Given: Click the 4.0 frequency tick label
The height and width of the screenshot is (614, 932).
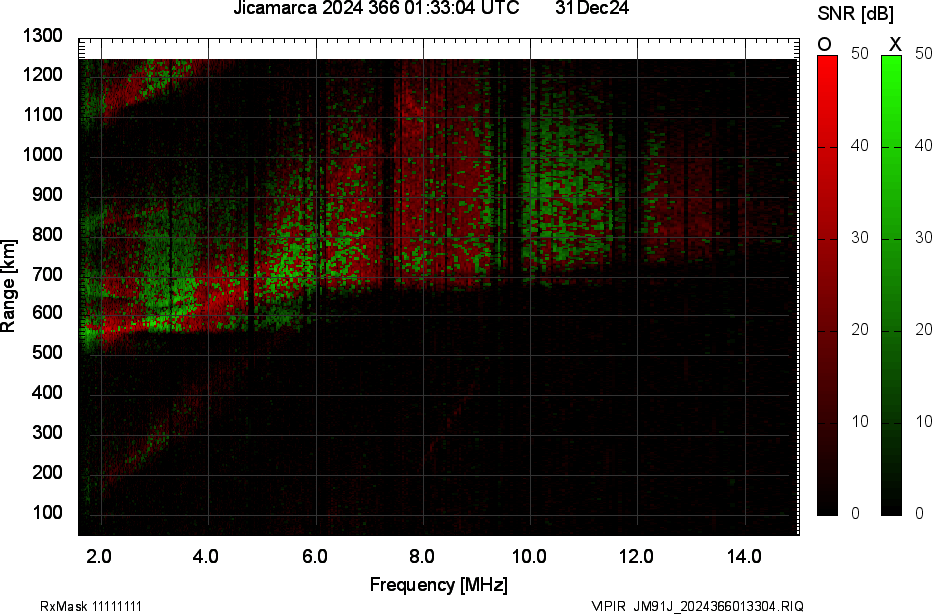Looking at the screenshot, I should tap(206, 557).
